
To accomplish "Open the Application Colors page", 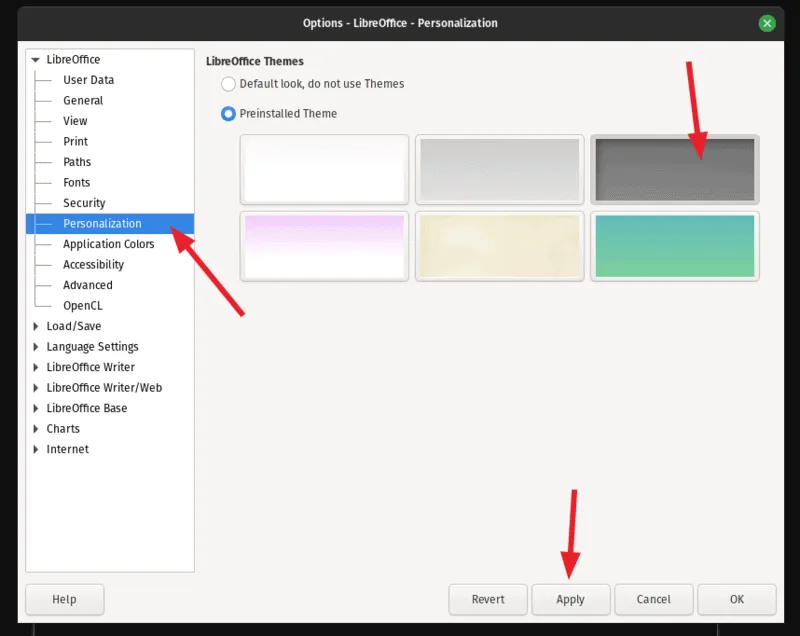I will (108, 244).
